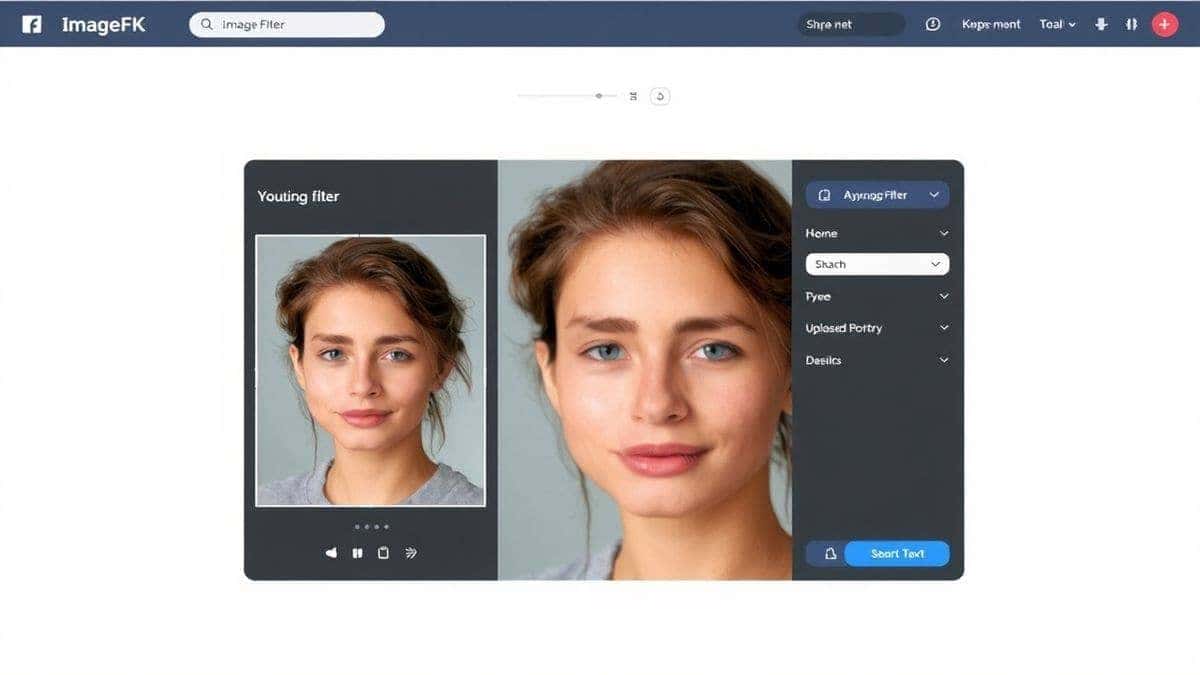
Task: Click the rounded reset icon beside slider
Action: point(660,96)
